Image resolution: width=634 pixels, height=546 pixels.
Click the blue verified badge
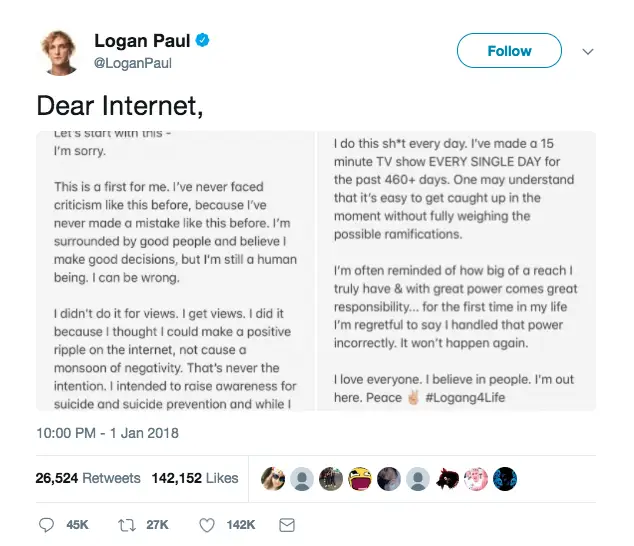coord(202,41)
